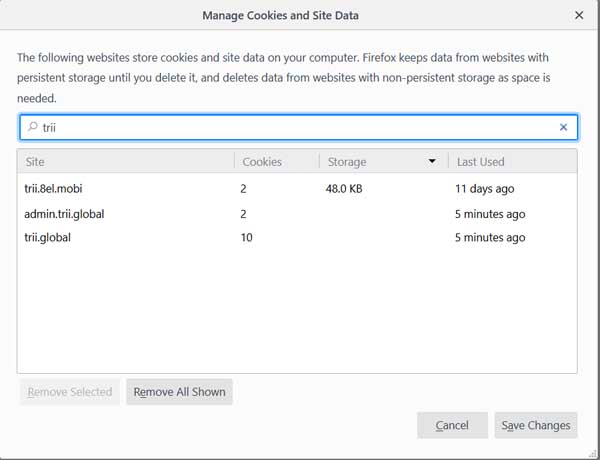The height and width of the screenshot is (460, 600).
Task: Click the Storage sort arrow
Action: (432, 161)
